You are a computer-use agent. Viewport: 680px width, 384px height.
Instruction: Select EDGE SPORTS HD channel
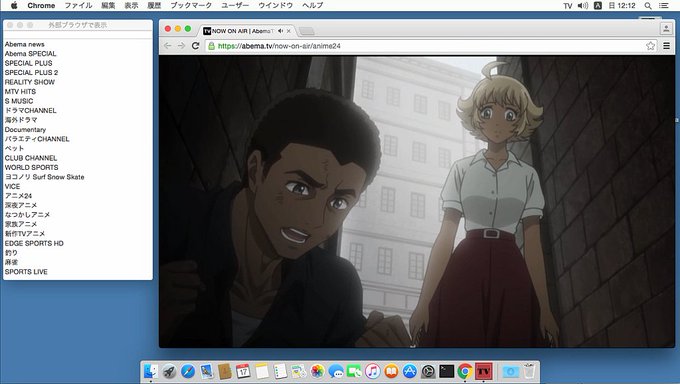(x=34, y=243)
